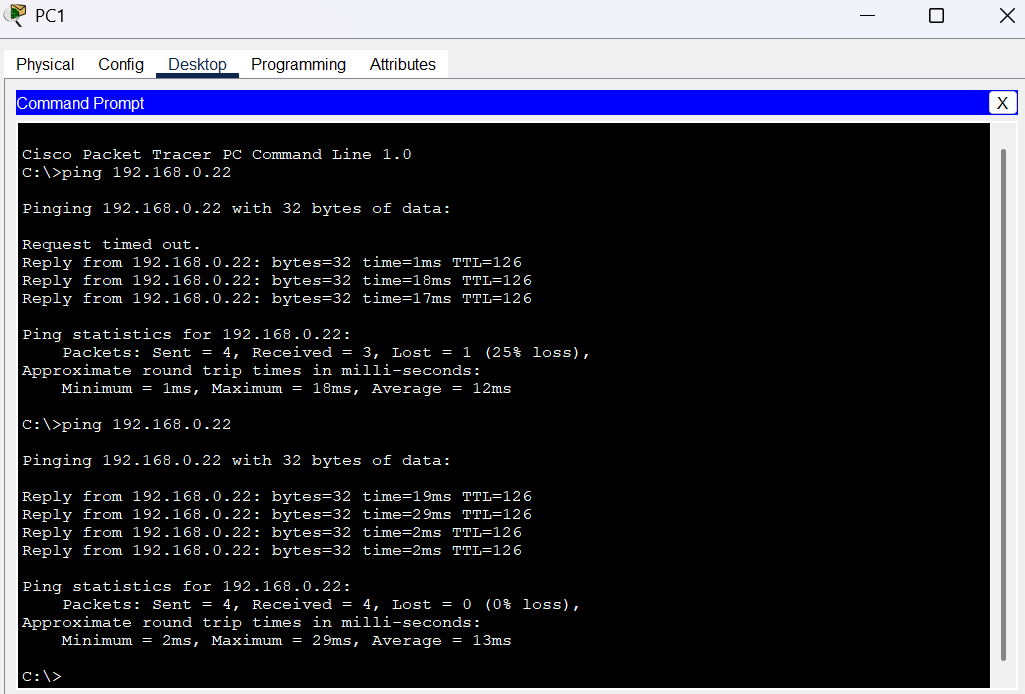1025x694 pixels.
Task: Select the Desktop tab
Action: click(x=197, y=64)
